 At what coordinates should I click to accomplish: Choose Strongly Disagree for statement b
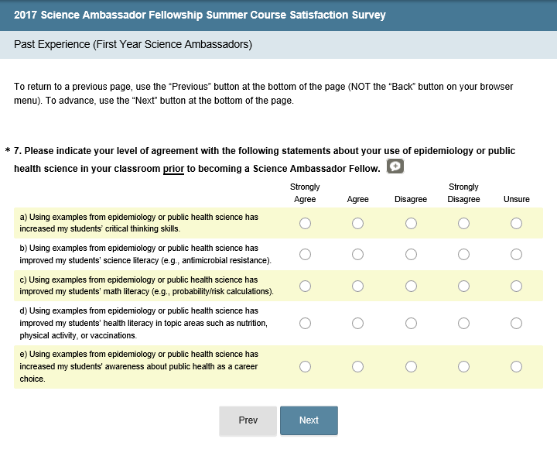pyautogui.click(x=464, y=254)
